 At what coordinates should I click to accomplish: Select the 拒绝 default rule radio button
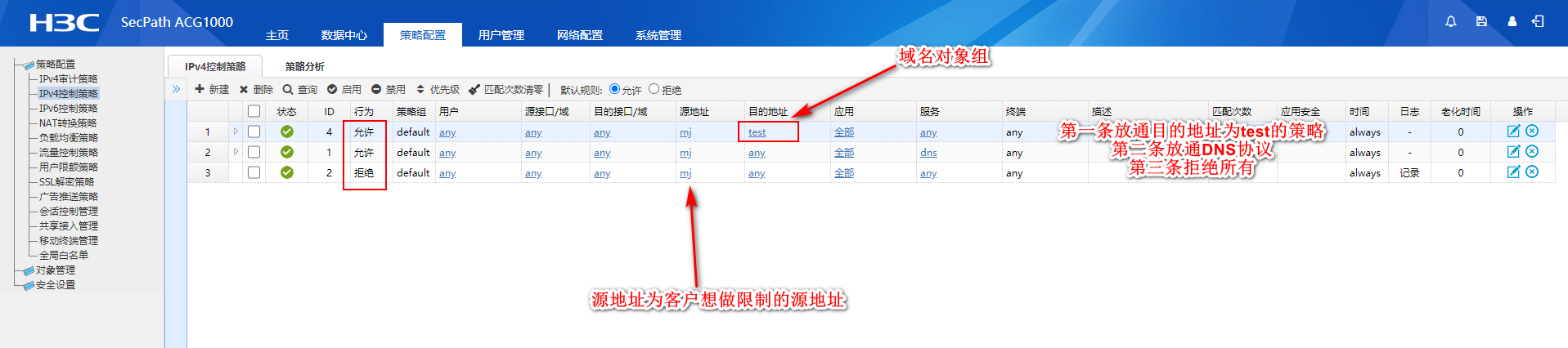(x=654, y=89)
